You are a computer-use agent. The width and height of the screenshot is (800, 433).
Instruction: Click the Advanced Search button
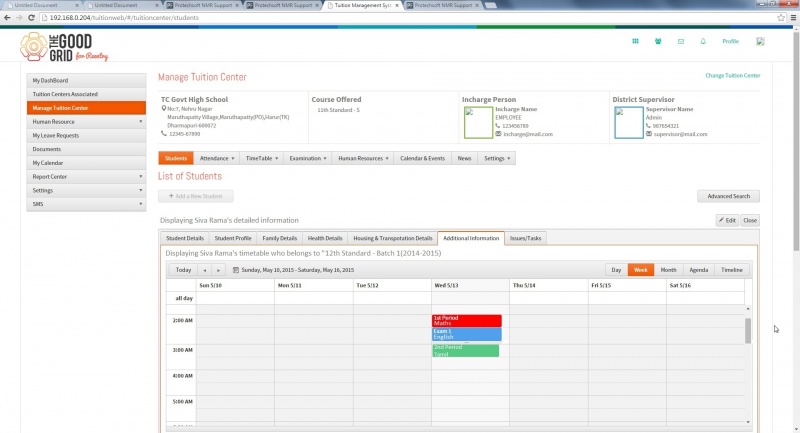pos(729,196)
